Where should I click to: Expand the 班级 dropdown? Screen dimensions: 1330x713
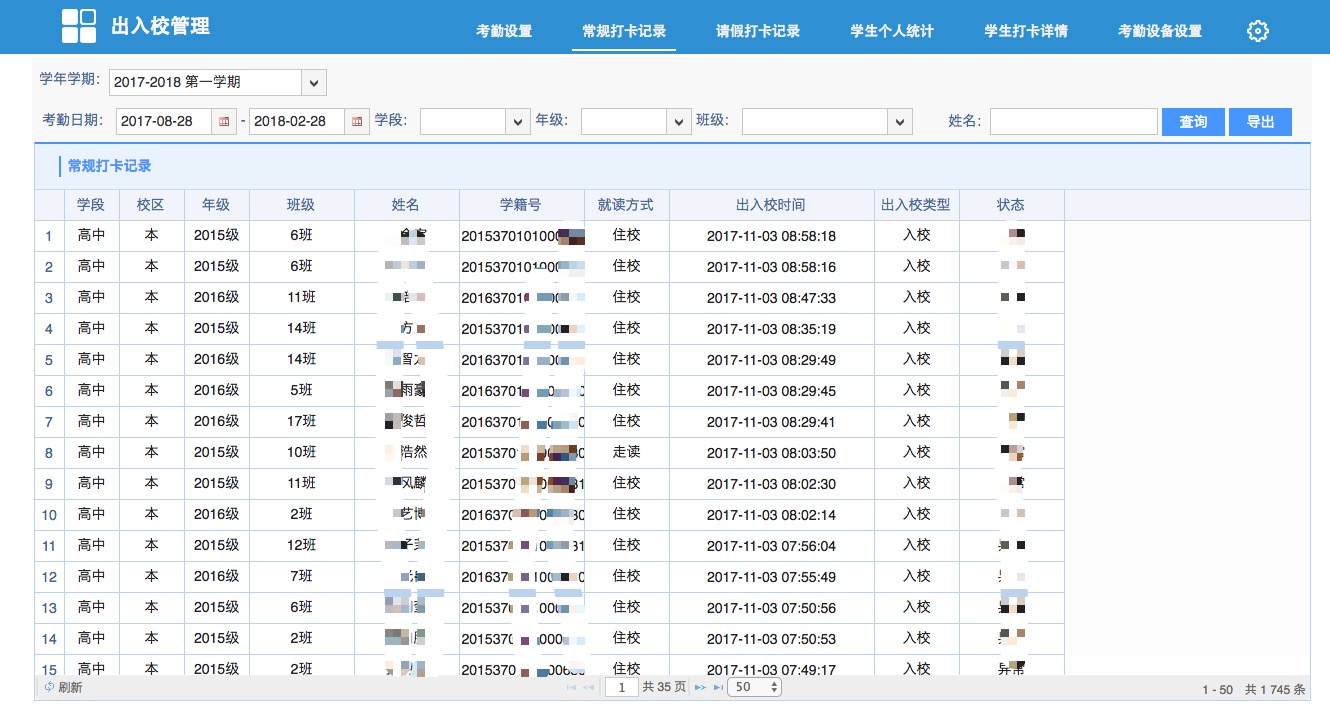[x=900, y=121]
